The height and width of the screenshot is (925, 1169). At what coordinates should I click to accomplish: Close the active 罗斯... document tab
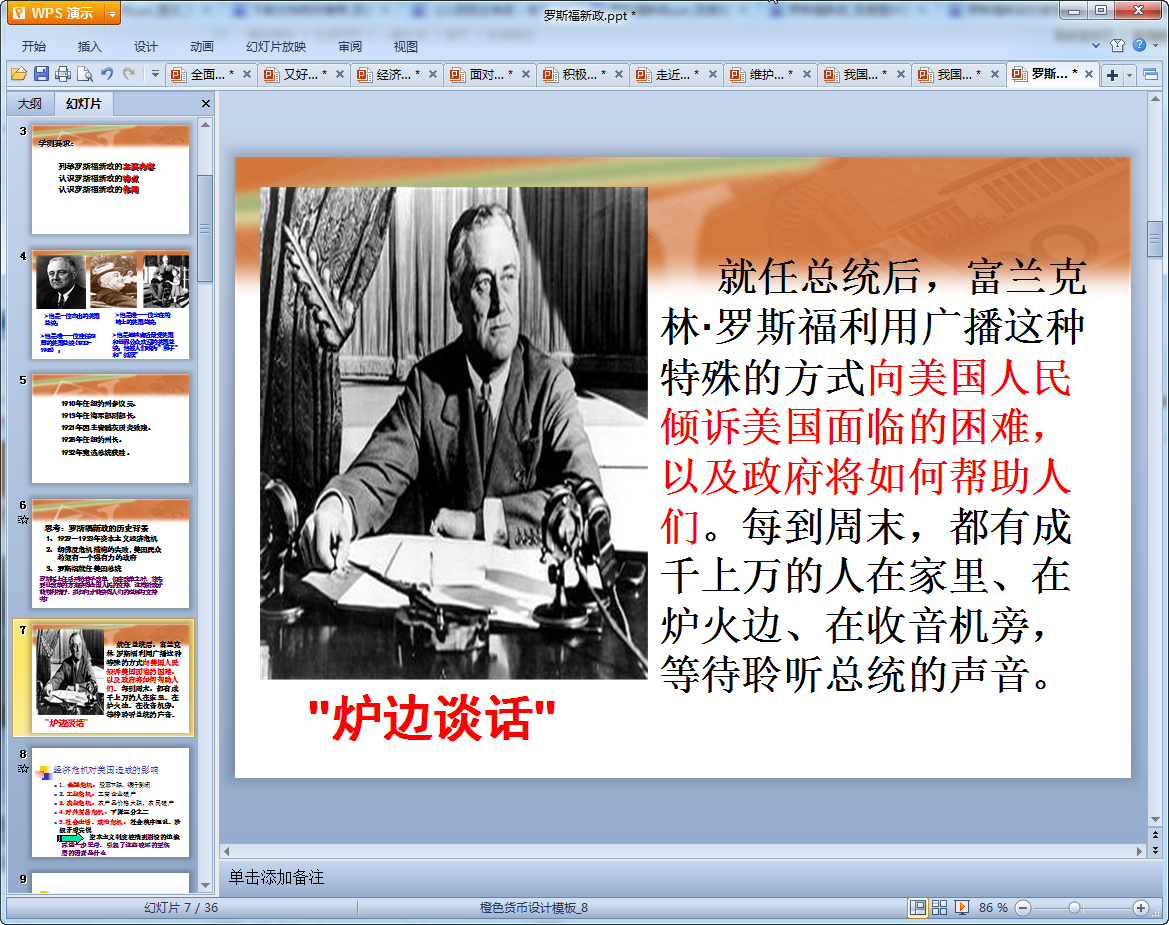[1088, 74]
